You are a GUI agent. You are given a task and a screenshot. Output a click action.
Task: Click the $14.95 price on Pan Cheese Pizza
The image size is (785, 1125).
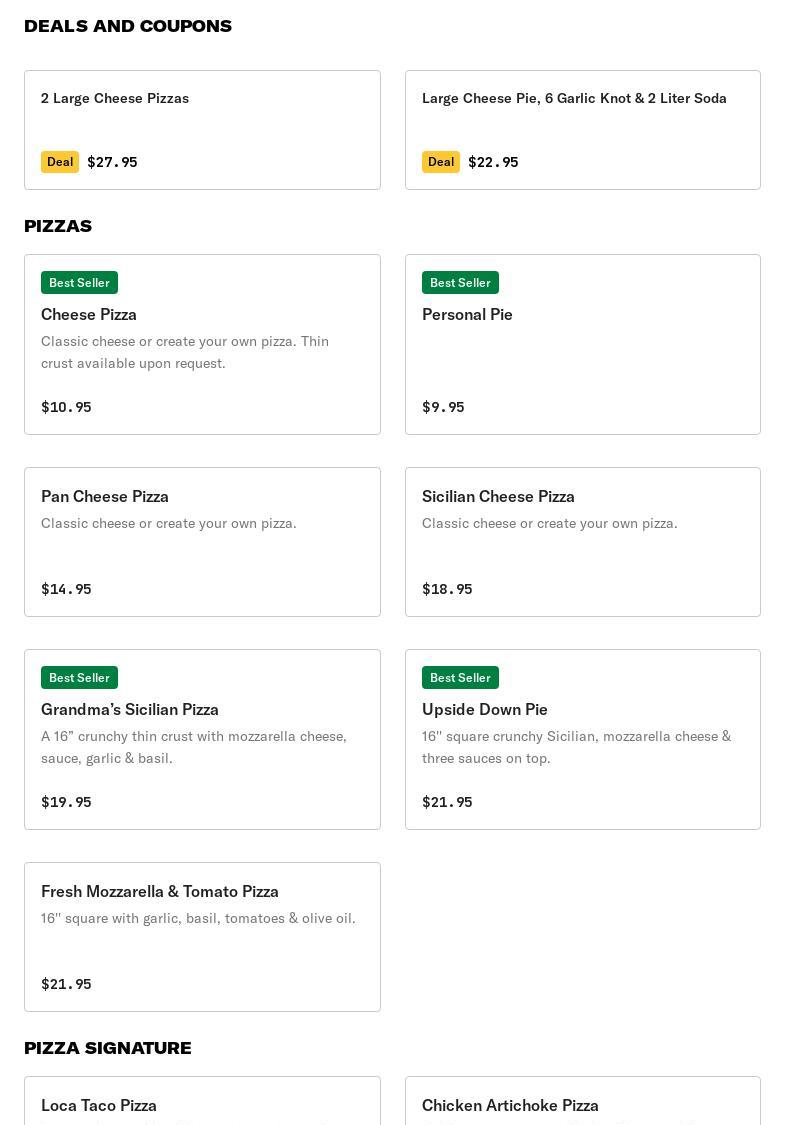[66, 589]
